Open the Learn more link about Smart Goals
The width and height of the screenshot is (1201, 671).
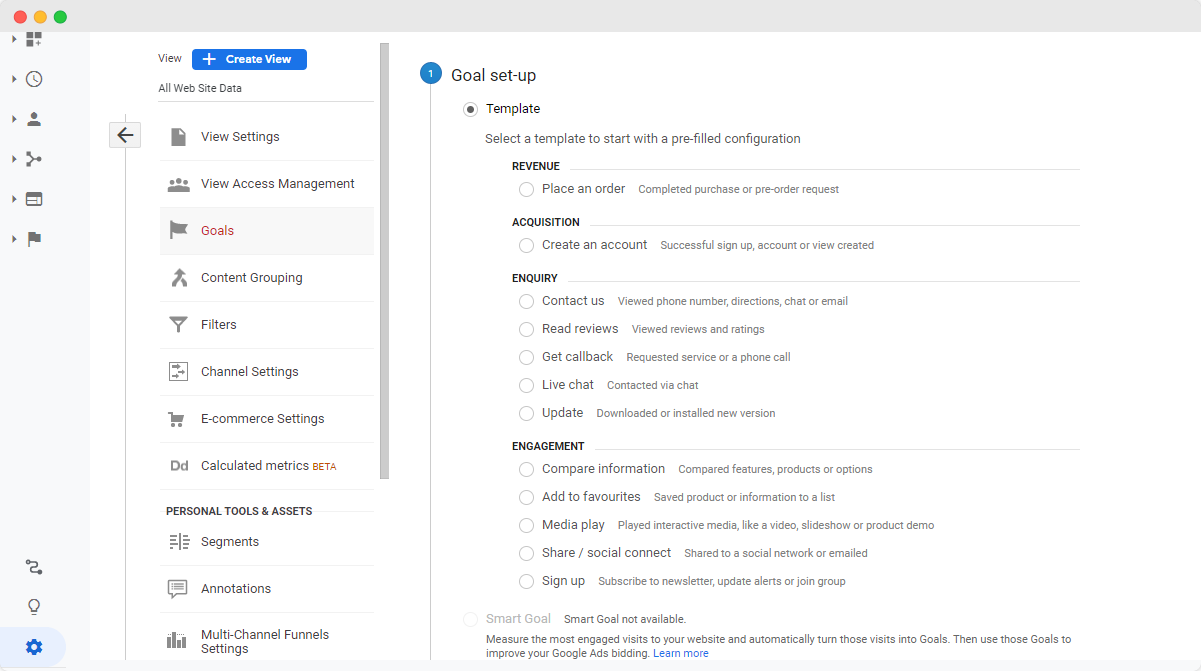(680, 651)
